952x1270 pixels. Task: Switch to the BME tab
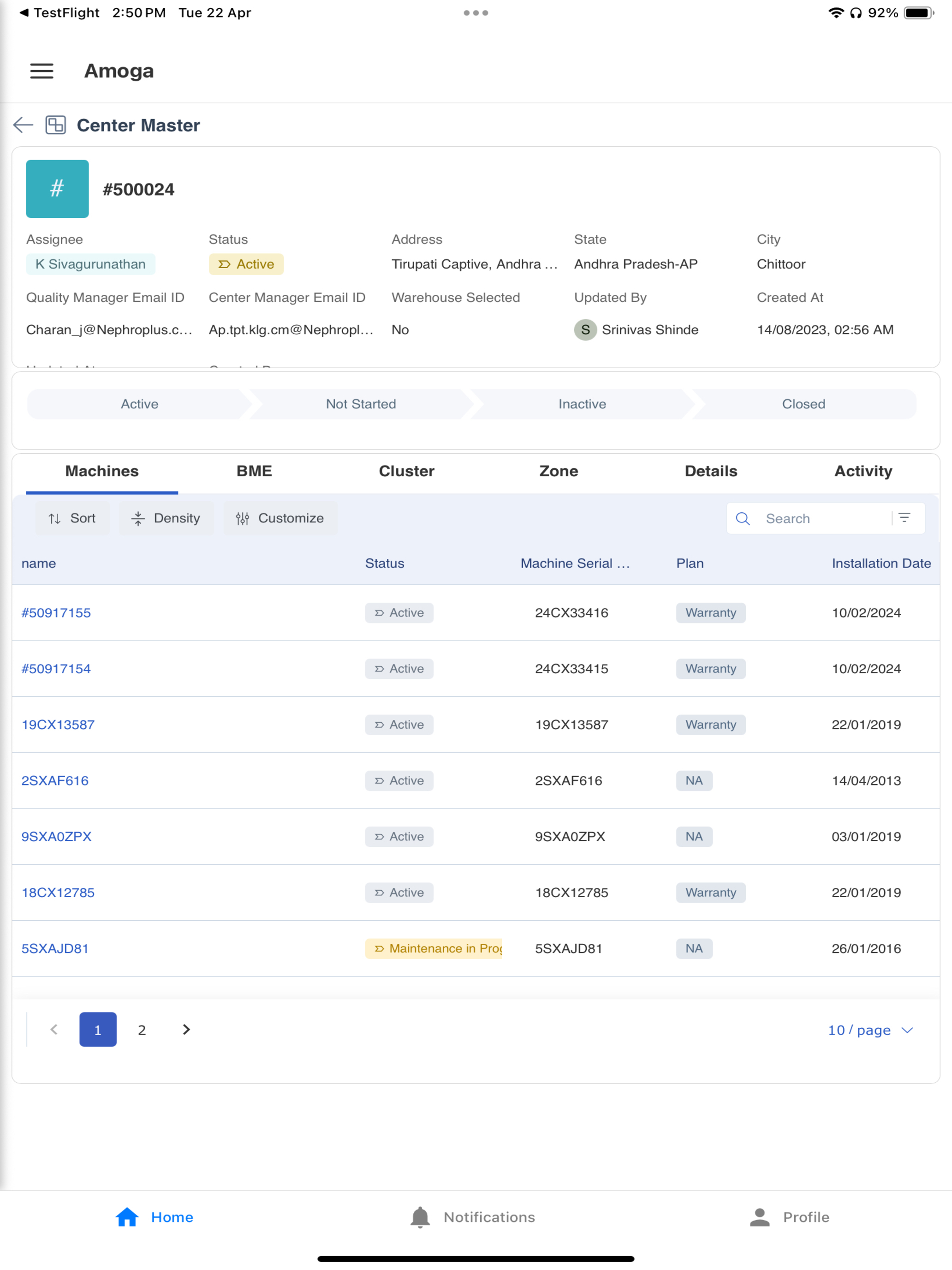coord(254,471)
